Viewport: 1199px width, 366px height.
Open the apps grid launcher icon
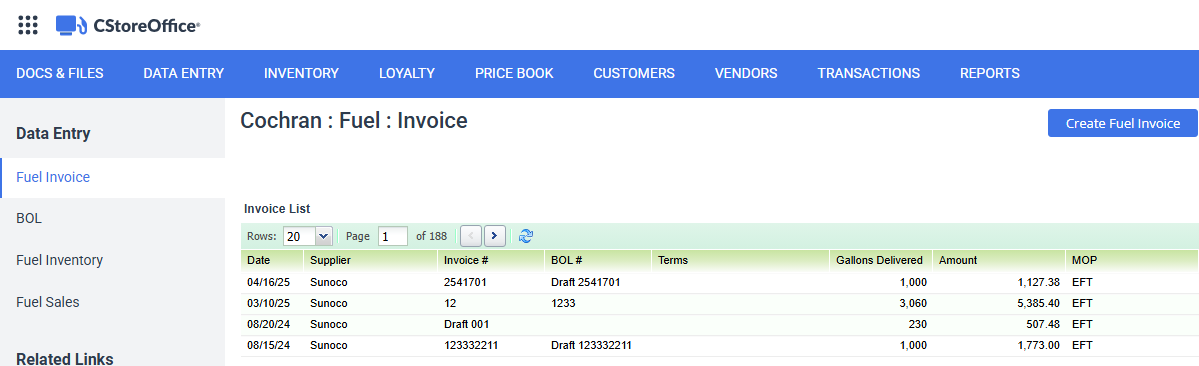(x=28, y=25)
